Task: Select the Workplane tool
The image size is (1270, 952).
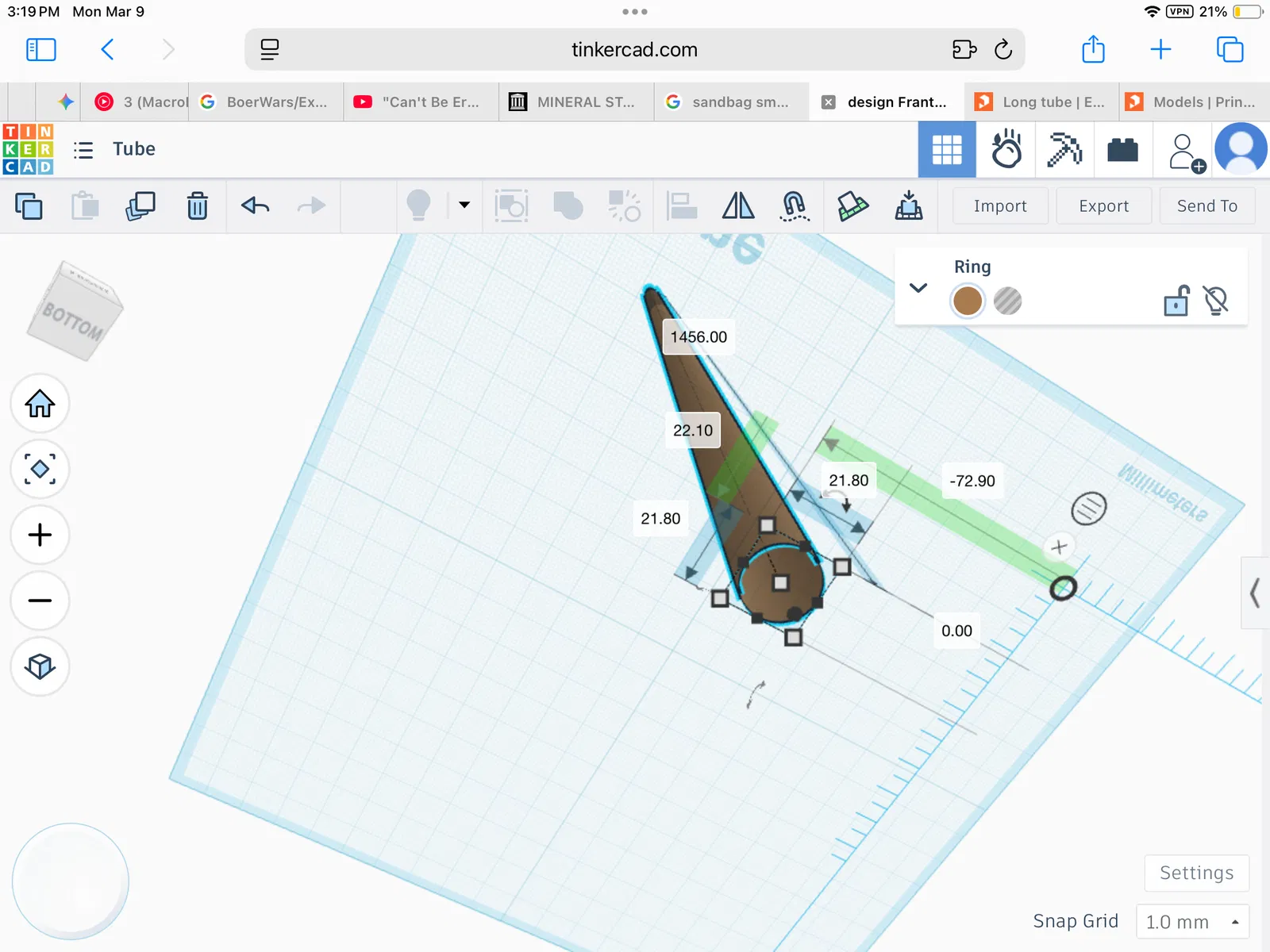Action: (852, 206)
